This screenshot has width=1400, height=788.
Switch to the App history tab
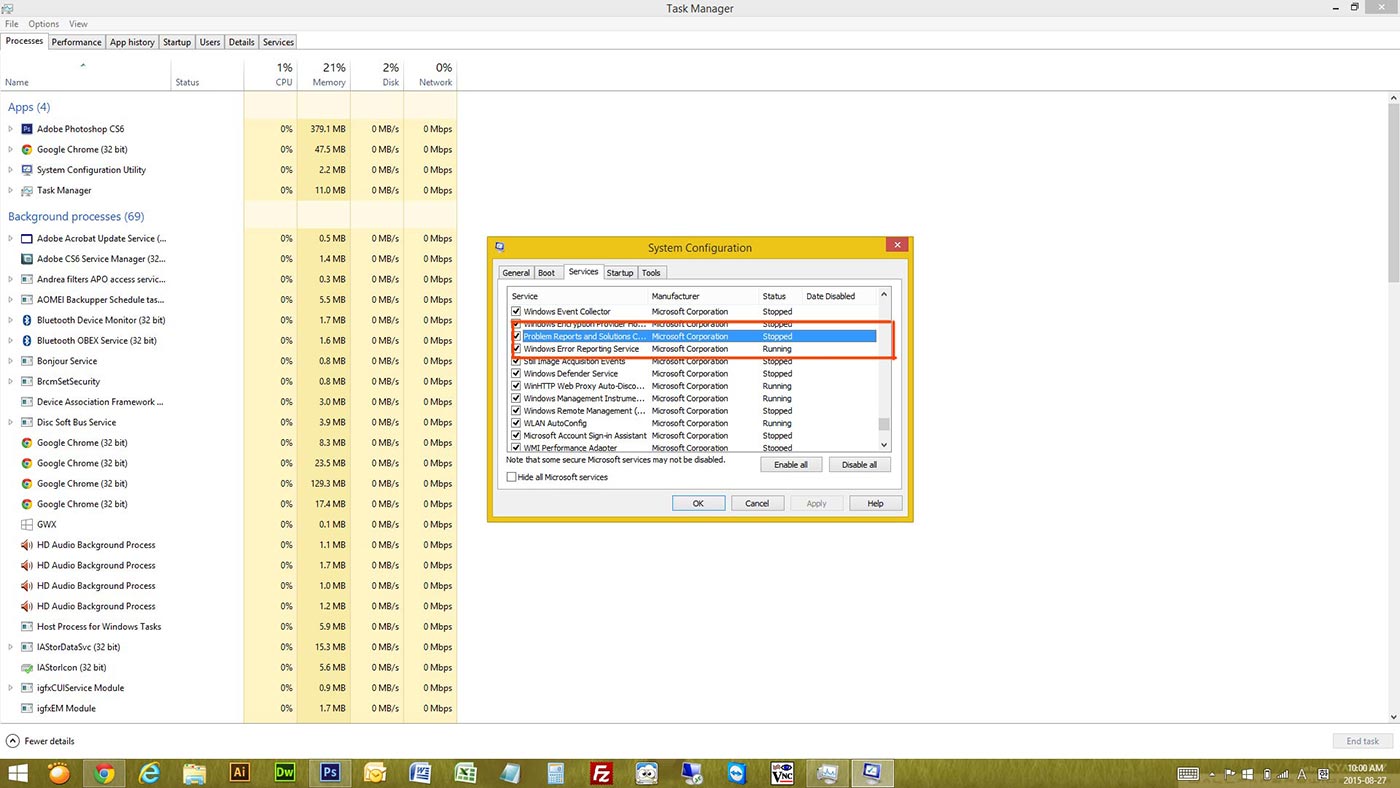tap(132, 42)
